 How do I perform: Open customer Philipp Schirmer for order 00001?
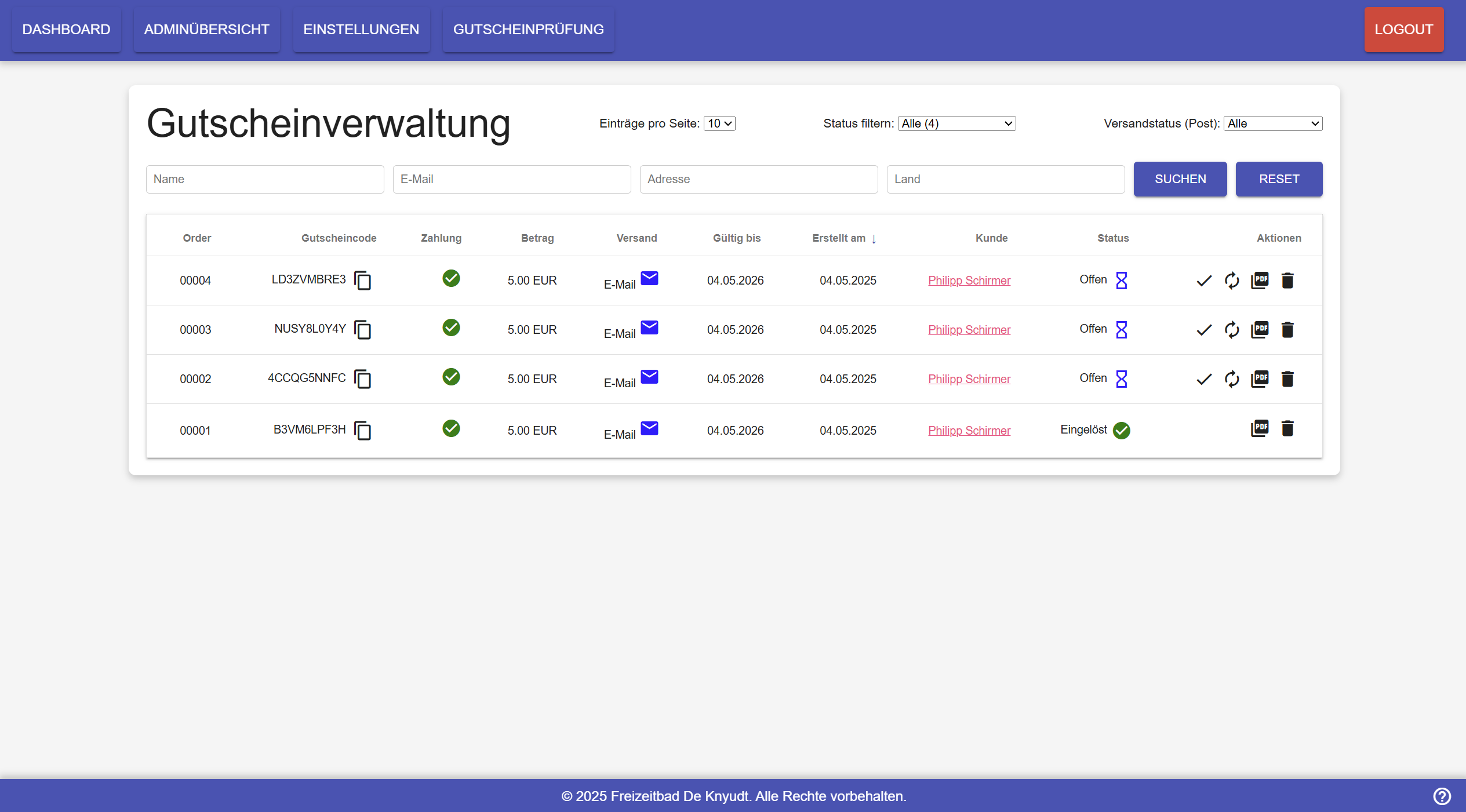(969, 431)
